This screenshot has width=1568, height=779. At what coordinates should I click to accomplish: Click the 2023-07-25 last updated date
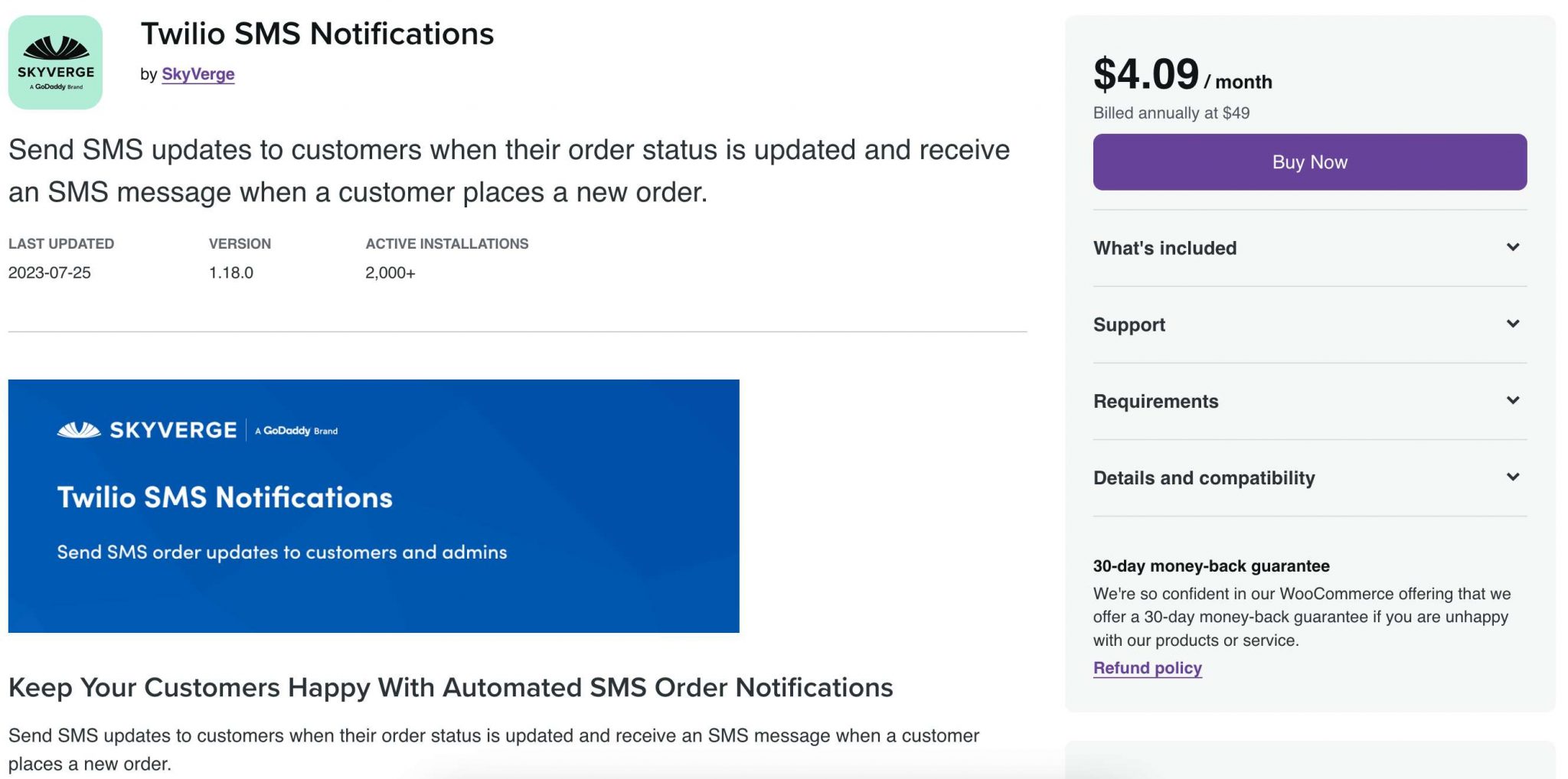point(48,272)
